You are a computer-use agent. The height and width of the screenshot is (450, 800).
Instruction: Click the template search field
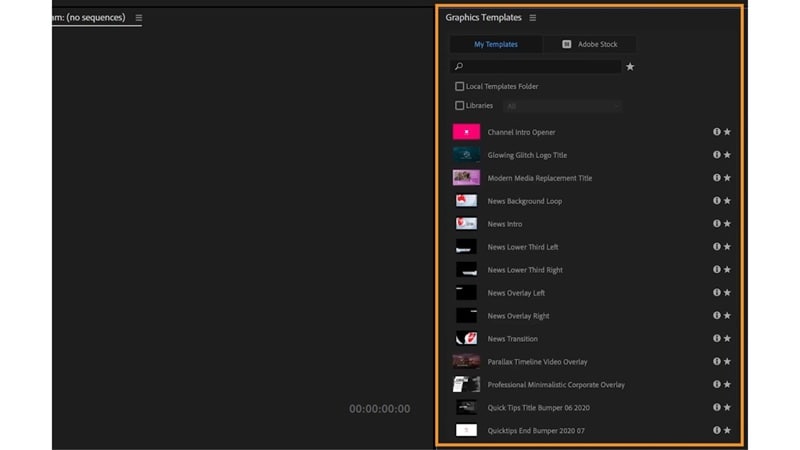(536, 66)
